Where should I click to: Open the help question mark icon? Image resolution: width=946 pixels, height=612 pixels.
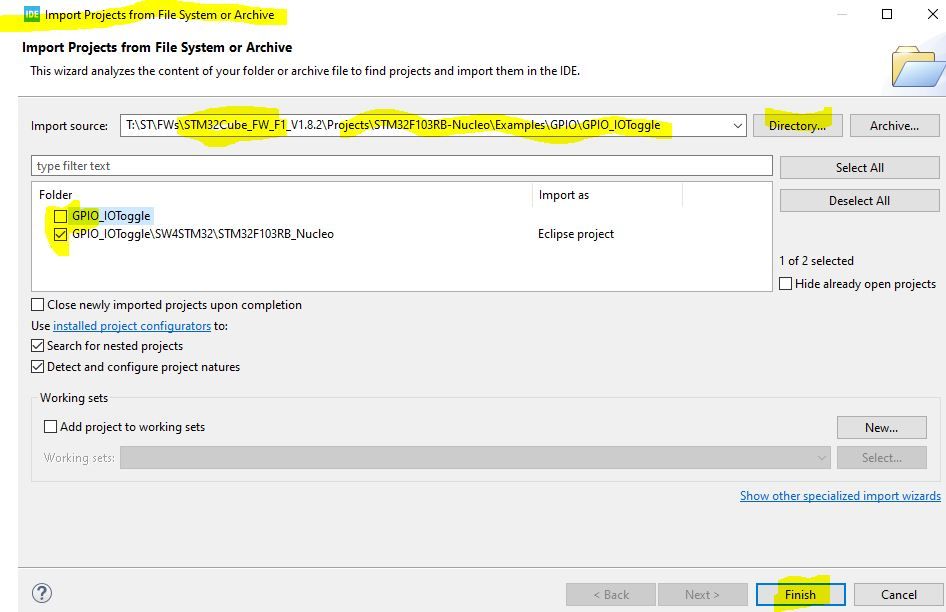(x=42, y=593)
